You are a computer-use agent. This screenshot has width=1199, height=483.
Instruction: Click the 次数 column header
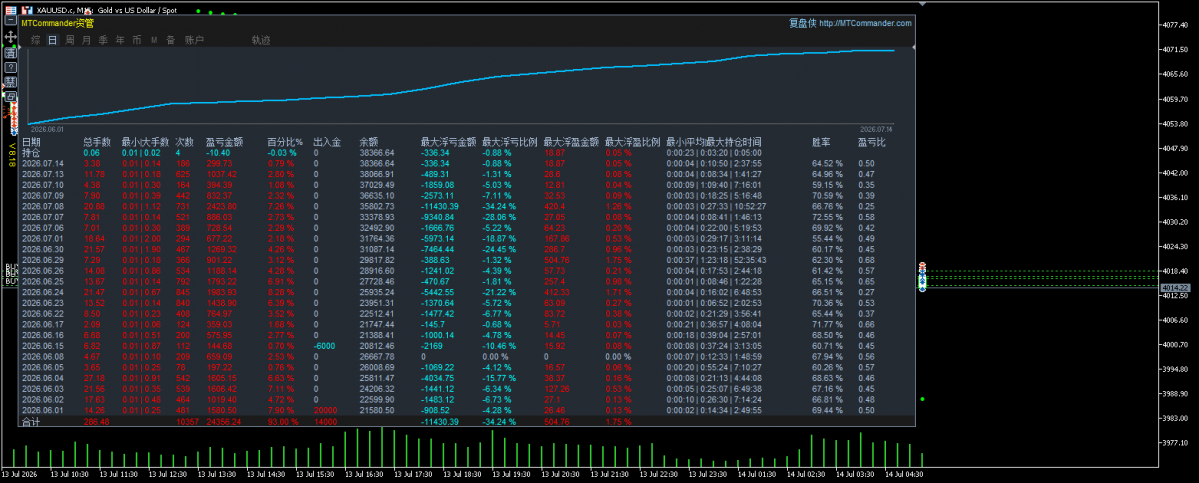(184, 142)
